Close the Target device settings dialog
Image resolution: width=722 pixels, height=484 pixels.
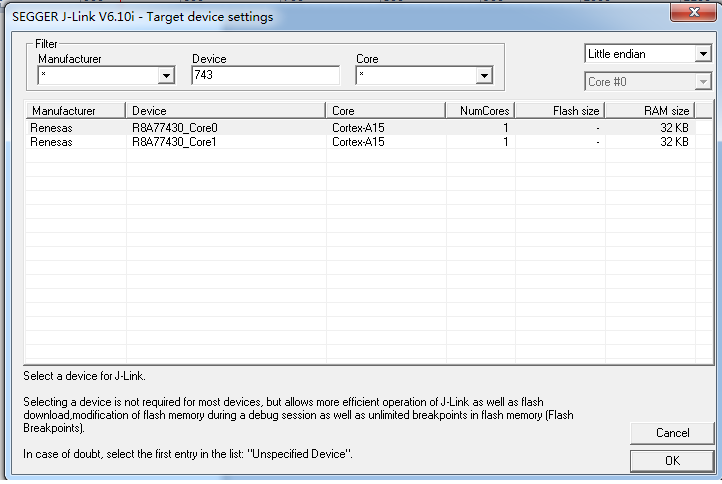tap(693, 12)
